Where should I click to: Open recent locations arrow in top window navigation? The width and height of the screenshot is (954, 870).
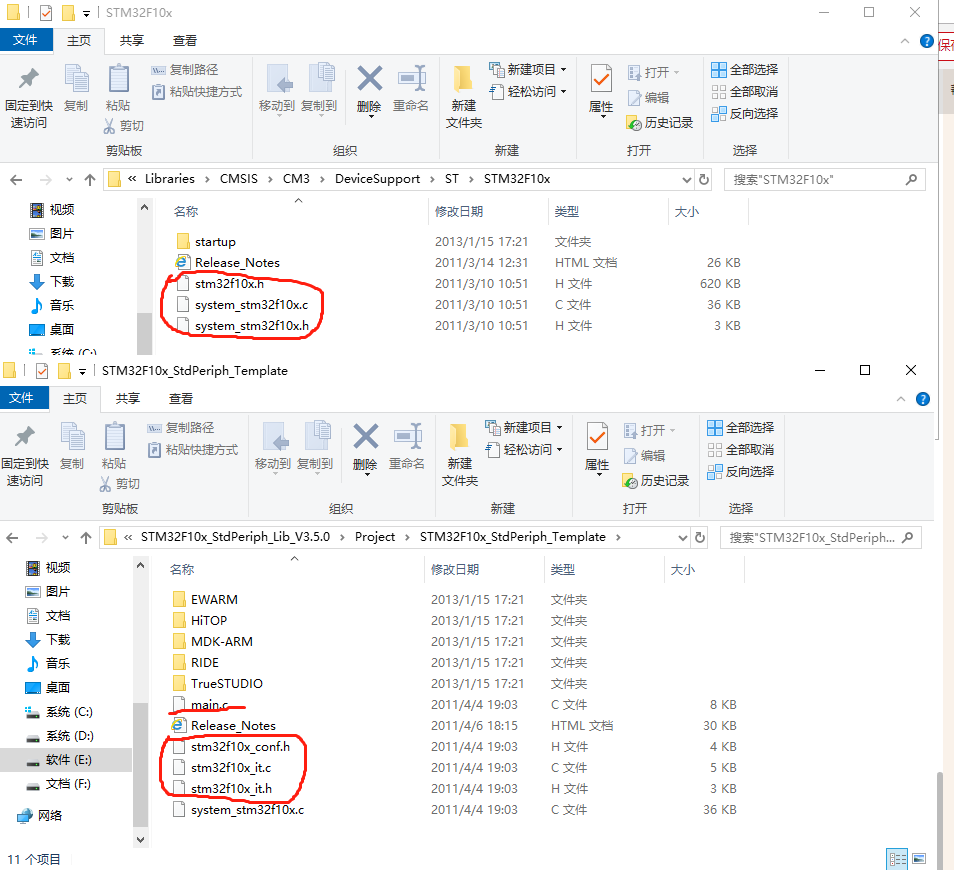point(69,179)
